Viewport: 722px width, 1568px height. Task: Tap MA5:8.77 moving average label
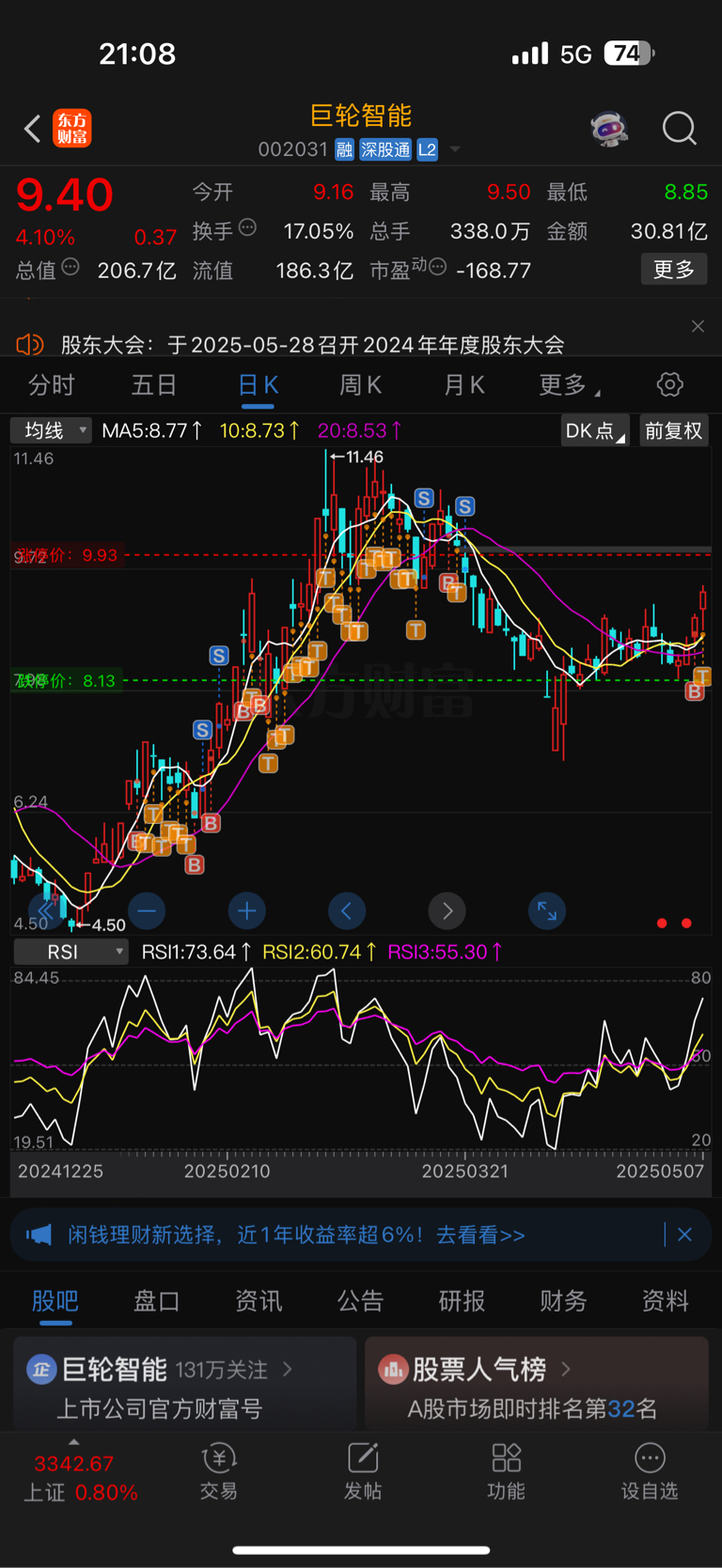click(152, 430)
